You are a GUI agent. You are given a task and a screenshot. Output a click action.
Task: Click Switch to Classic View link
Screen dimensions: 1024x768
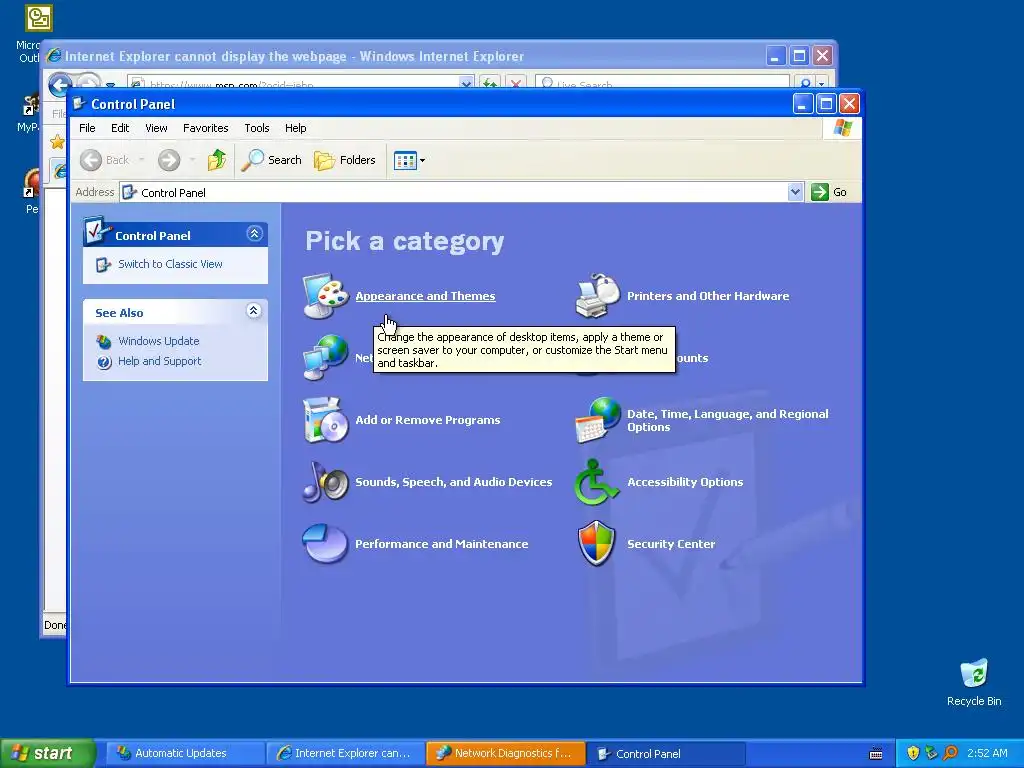pos(170,264)
